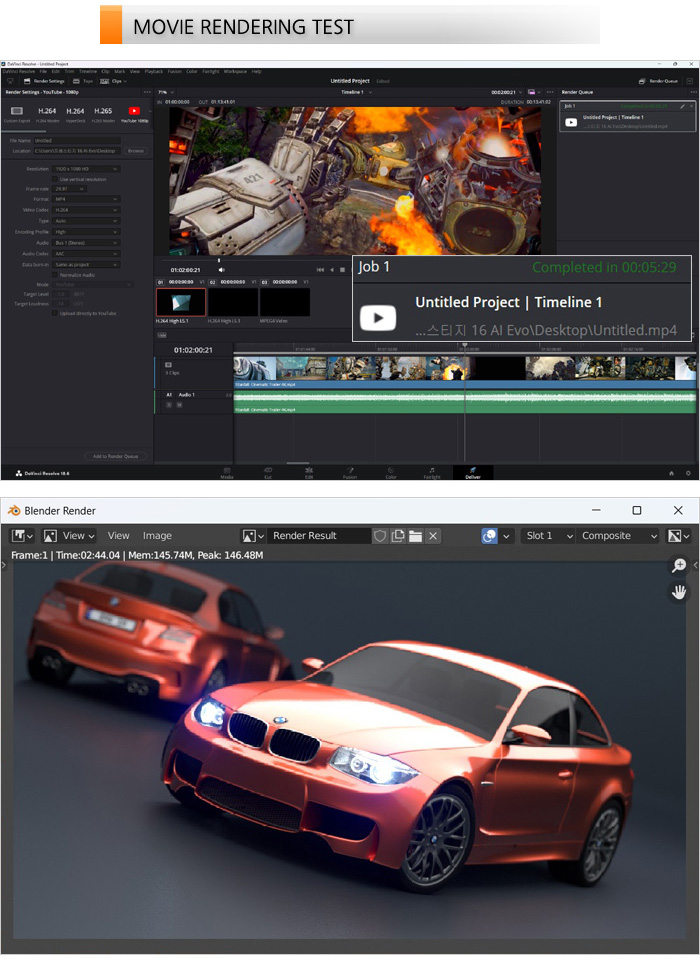Open the Workspace menu in DaVinci Resolve

coord(235,71)
